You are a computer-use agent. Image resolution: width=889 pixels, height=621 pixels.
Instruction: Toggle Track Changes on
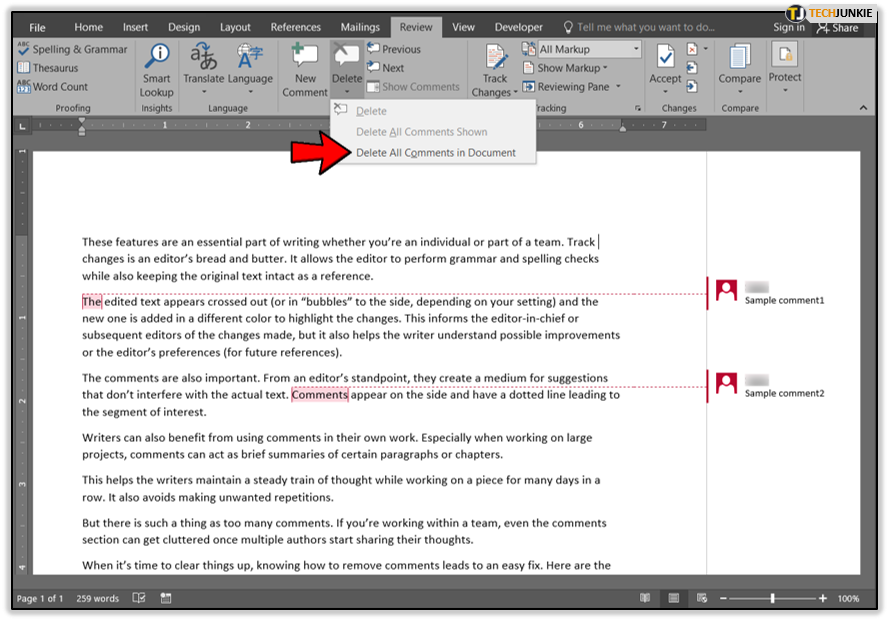pos(495,57)
